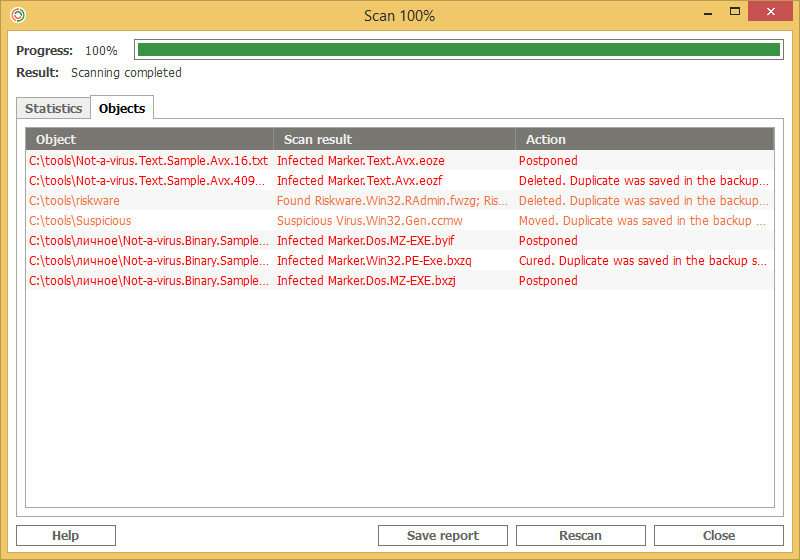The height and width of the screenshot is (560, 800).
Task: Sort by the Object column header
Action: point(149,139)
